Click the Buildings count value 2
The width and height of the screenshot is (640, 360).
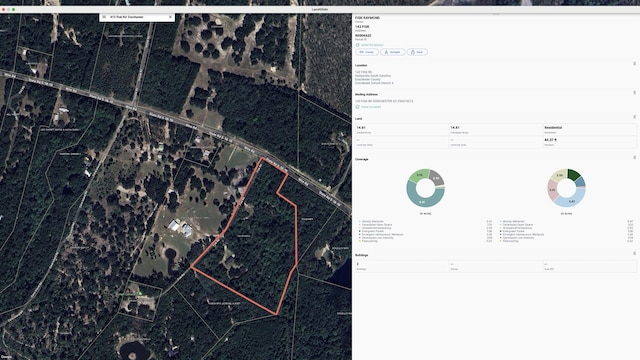[x=358, y=264]
